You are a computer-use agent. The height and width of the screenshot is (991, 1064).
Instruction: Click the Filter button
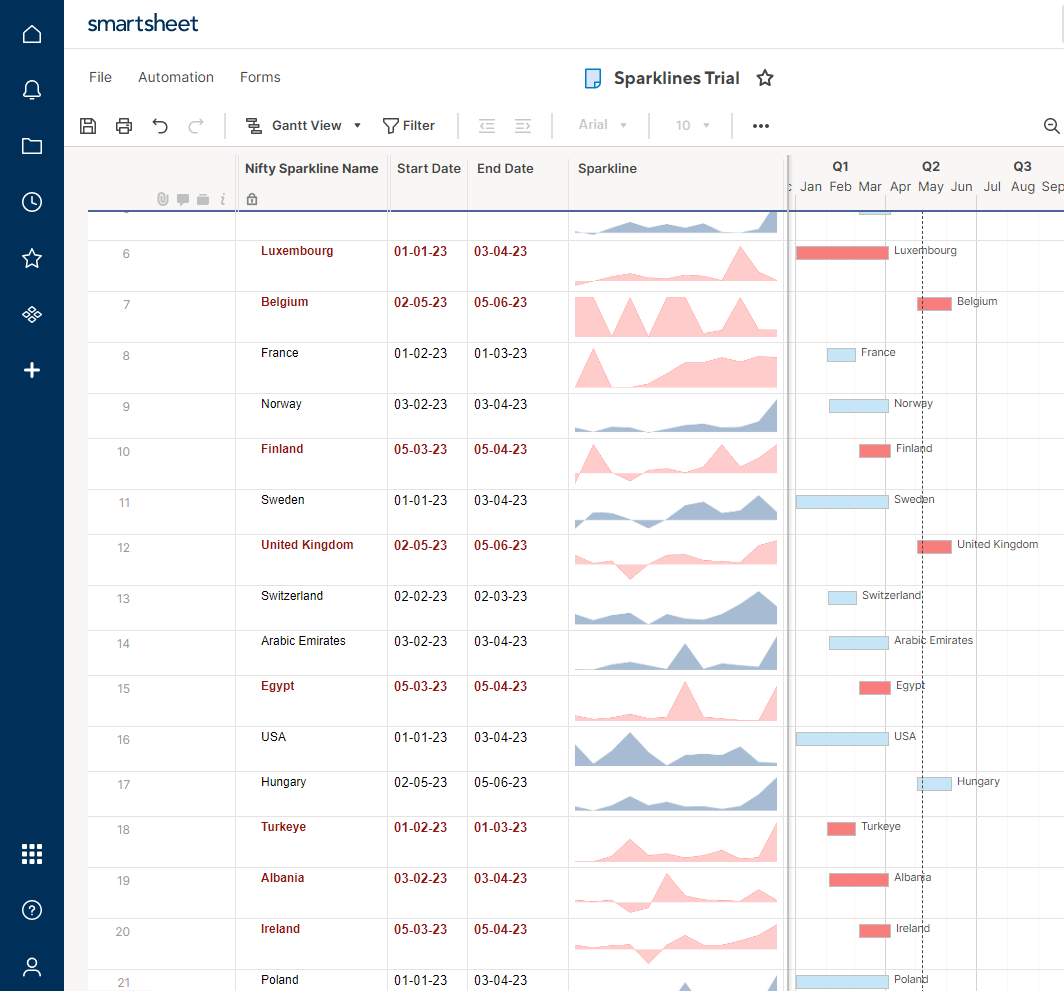pos(409,126)
